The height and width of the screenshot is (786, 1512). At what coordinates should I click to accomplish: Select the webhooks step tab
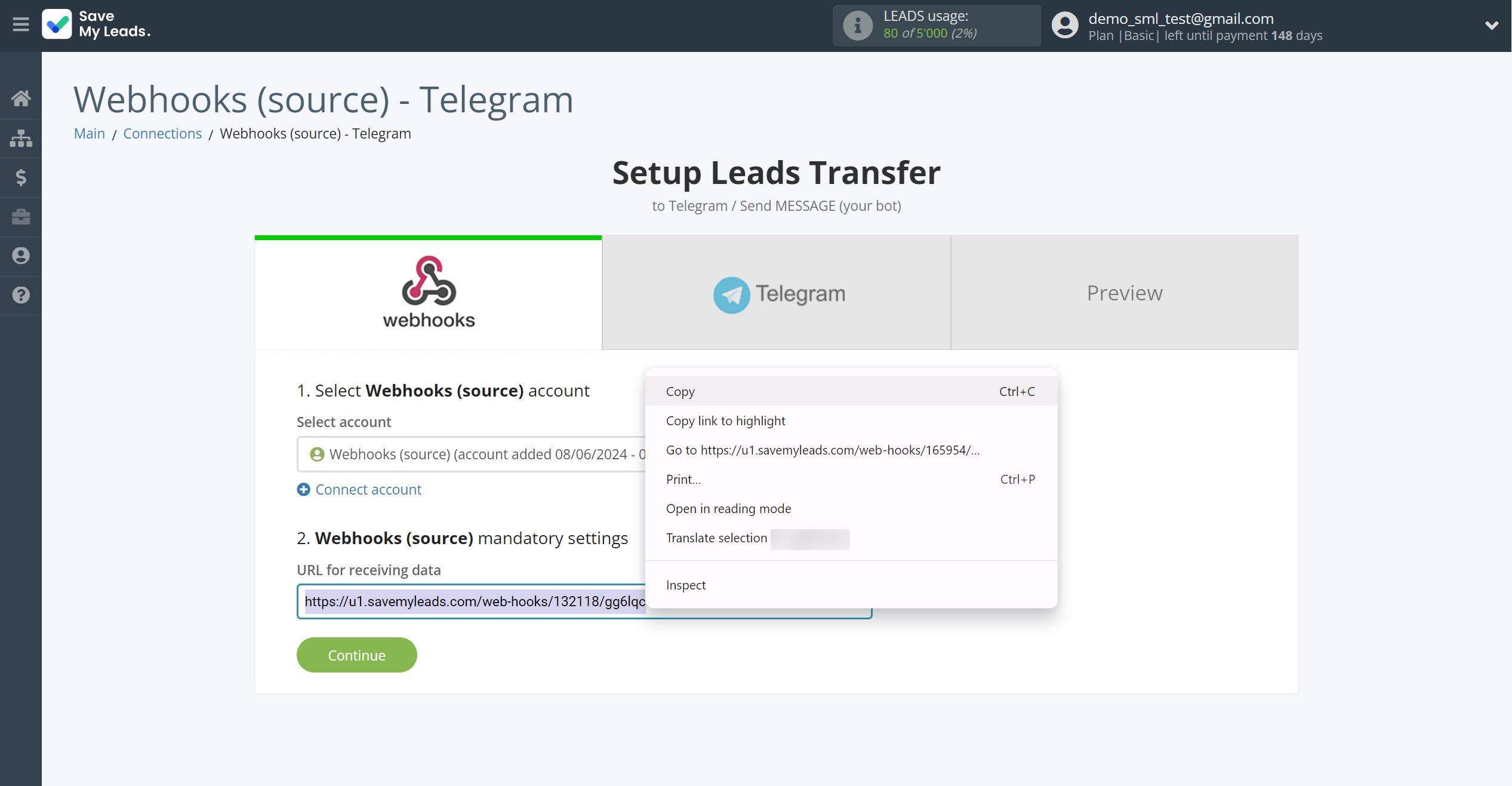[429, 293]
